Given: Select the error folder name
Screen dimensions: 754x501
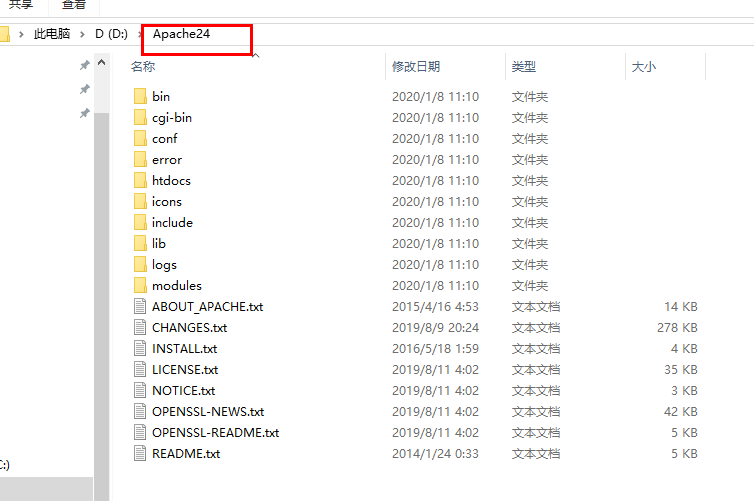Looking at the screenshot, I should coord(167,159).
